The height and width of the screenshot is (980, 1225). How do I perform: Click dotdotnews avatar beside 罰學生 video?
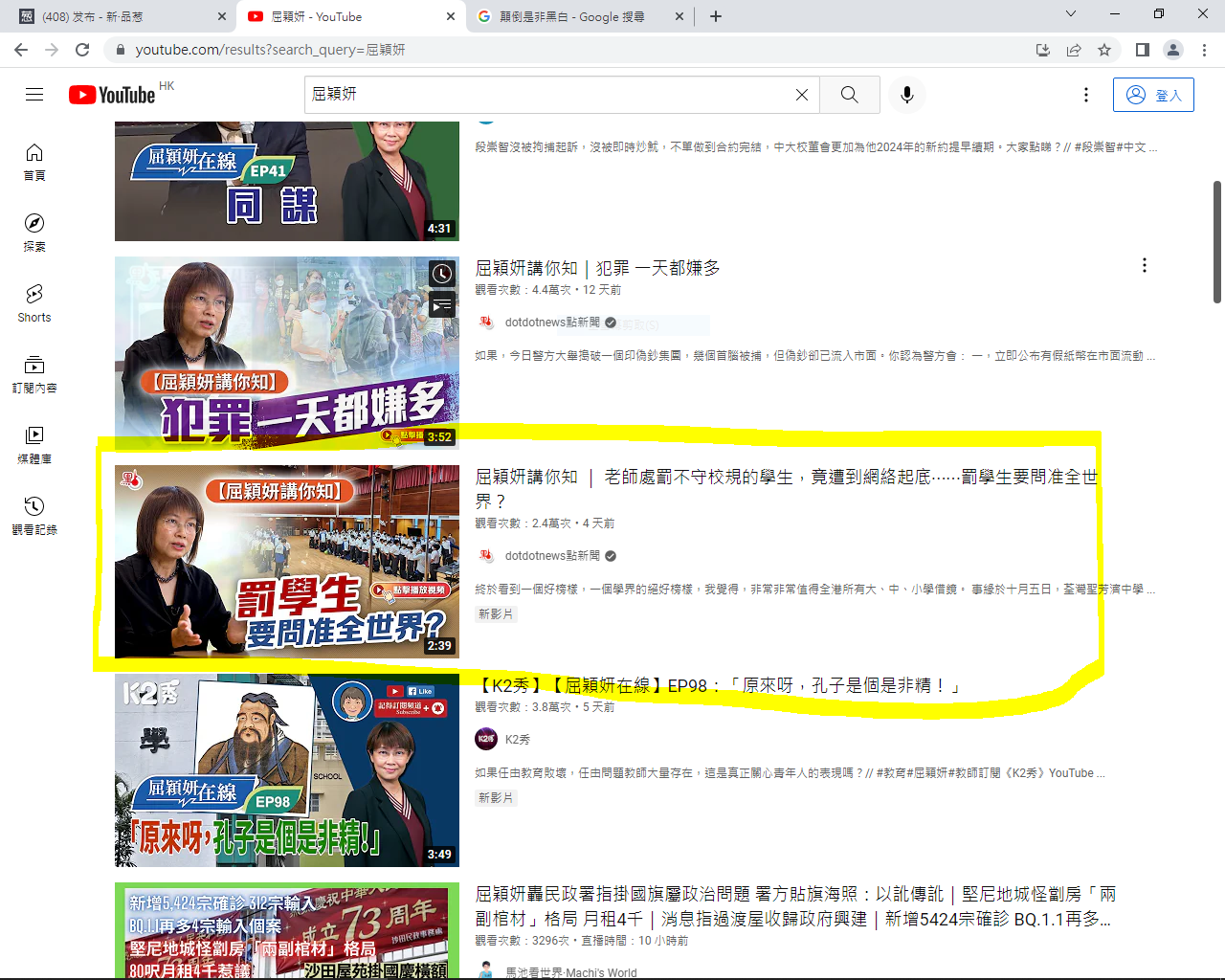pyautogui.click(x=486, y=555)
